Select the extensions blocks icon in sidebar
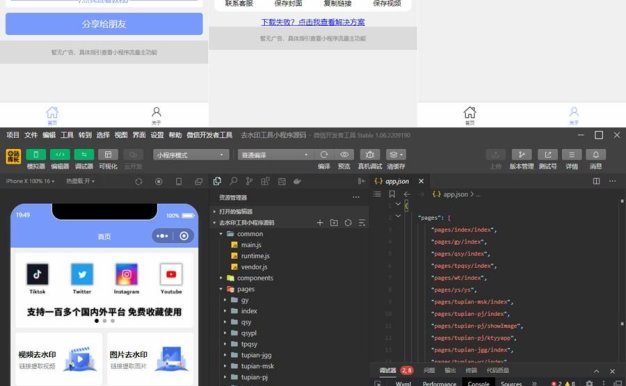Screen dimensions: 626x386 pos(265,181)
